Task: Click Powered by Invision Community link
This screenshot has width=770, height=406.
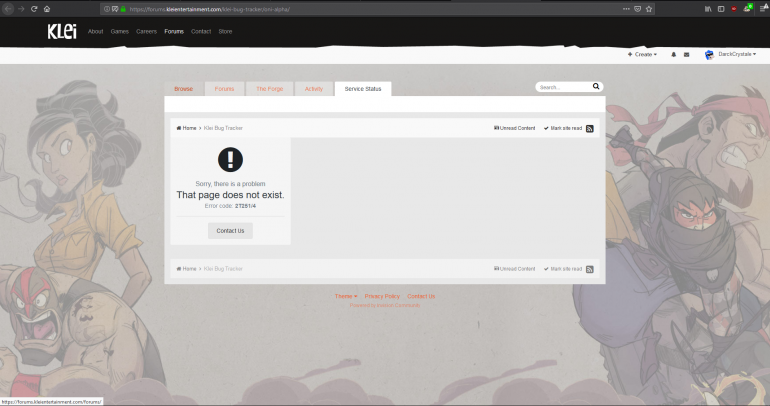Action: coord(385,305)
